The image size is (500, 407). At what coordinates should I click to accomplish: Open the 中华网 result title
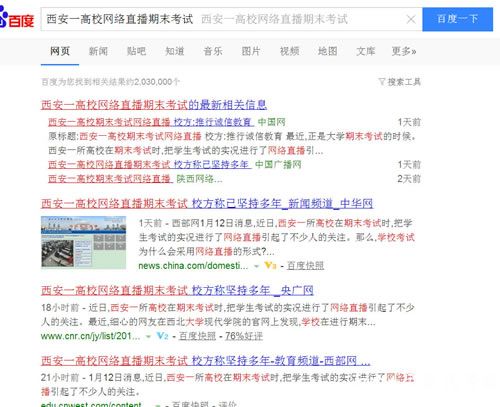point(207,203)
